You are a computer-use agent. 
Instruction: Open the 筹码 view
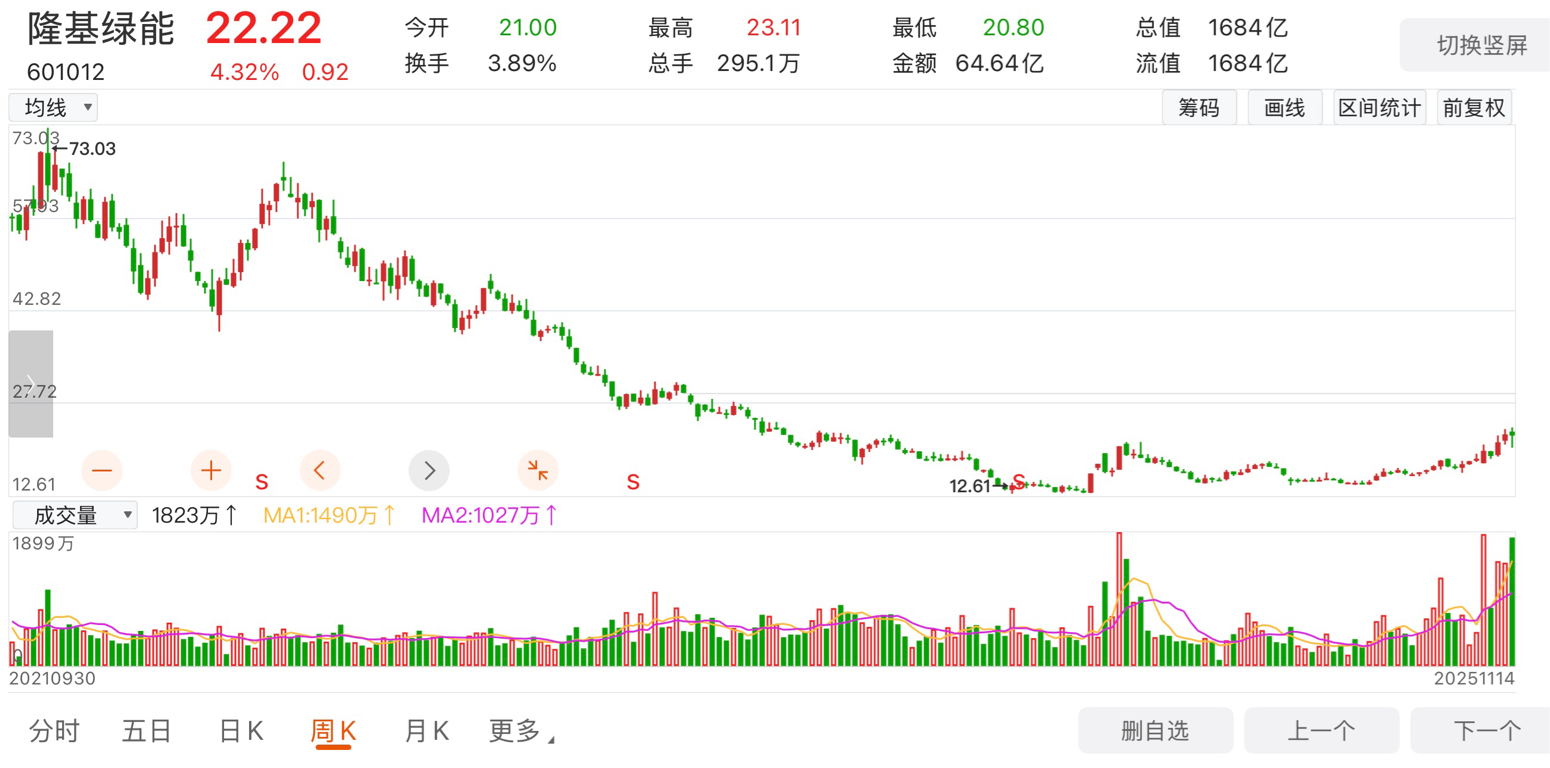pyautogui.click(x=1199, y=108)
